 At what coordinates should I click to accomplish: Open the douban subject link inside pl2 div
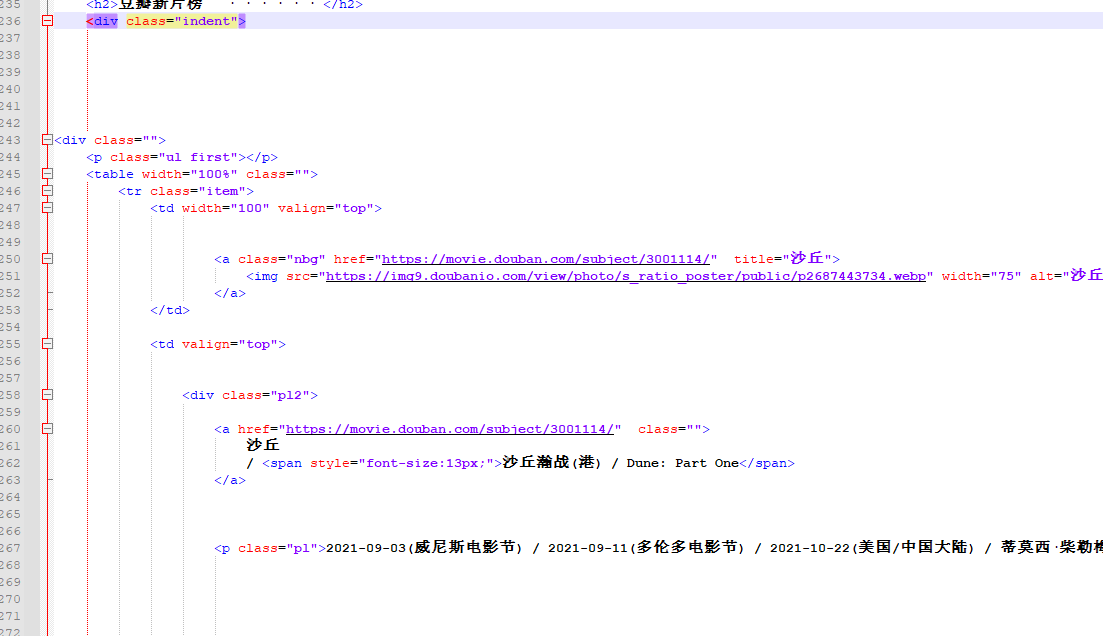450,429
